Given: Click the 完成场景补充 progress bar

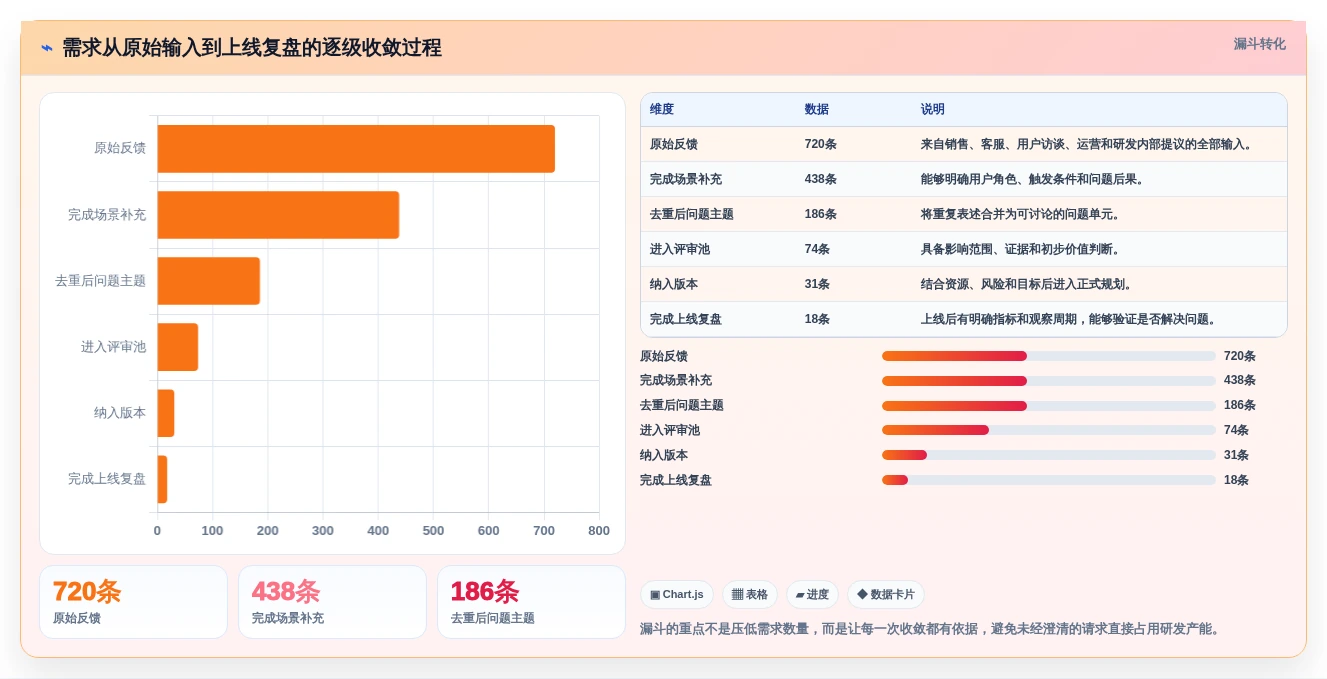Looking at the screenshot, I should coord(1049,381).
